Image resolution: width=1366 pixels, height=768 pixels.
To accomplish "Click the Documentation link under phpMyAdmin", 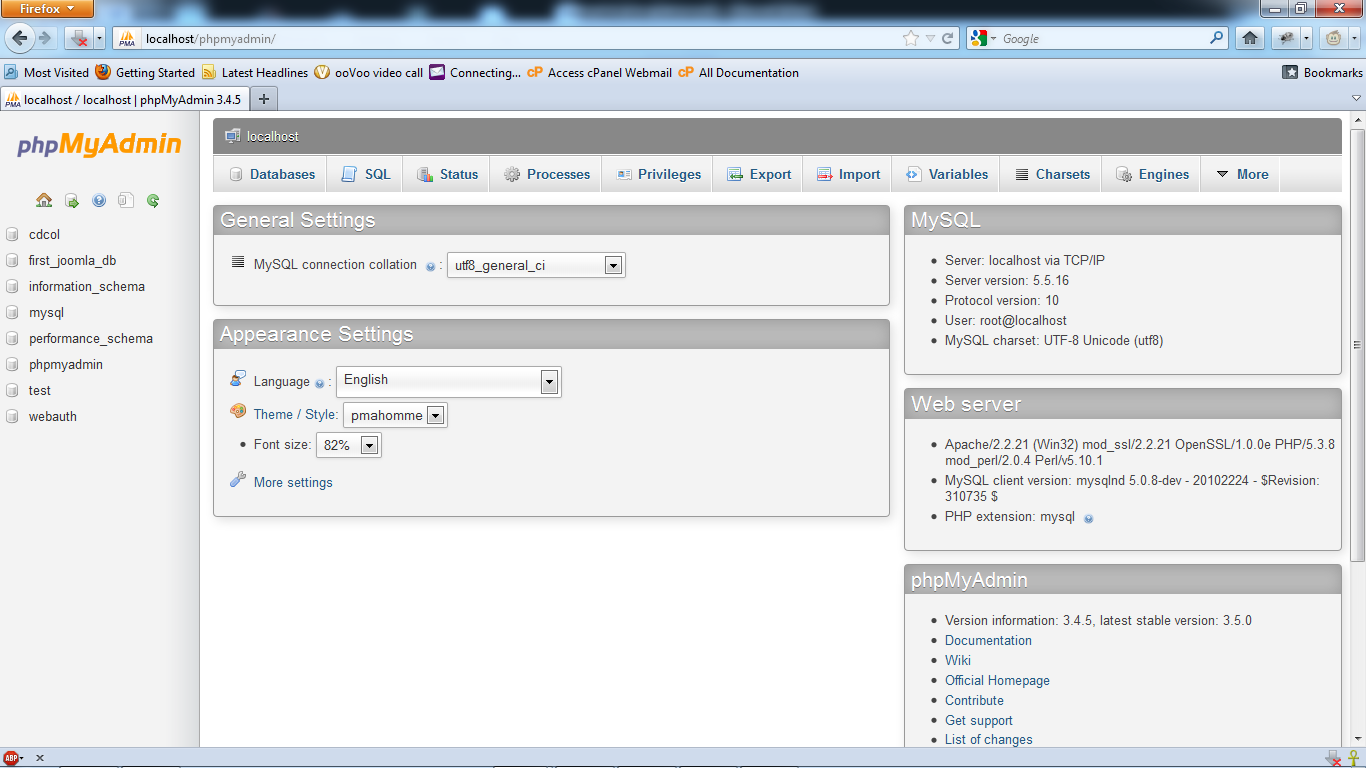I will pos(988,640).
